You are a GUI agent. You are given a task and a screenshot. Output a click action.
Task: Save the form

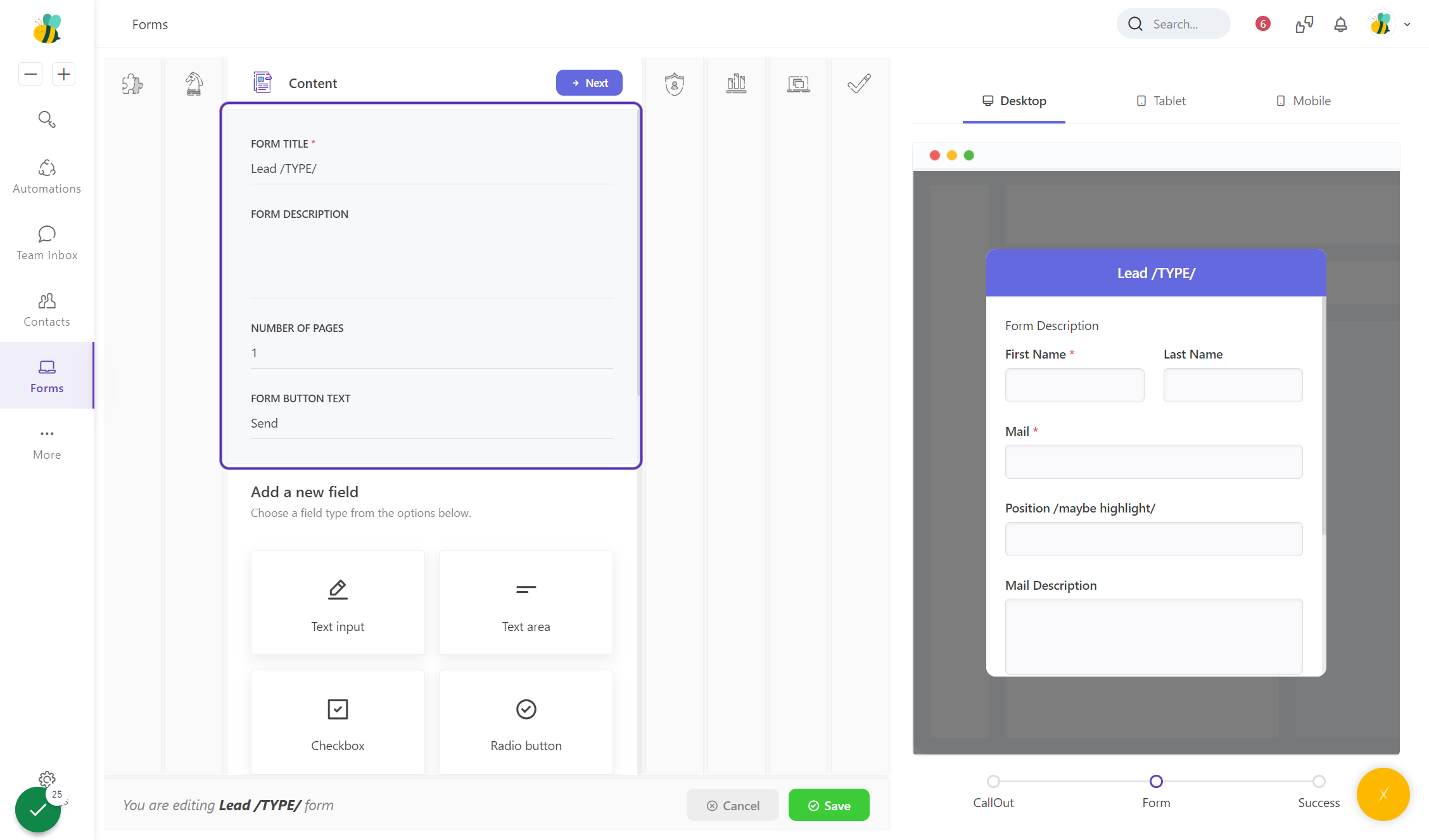pyautogui.click(x=829, y=805)
